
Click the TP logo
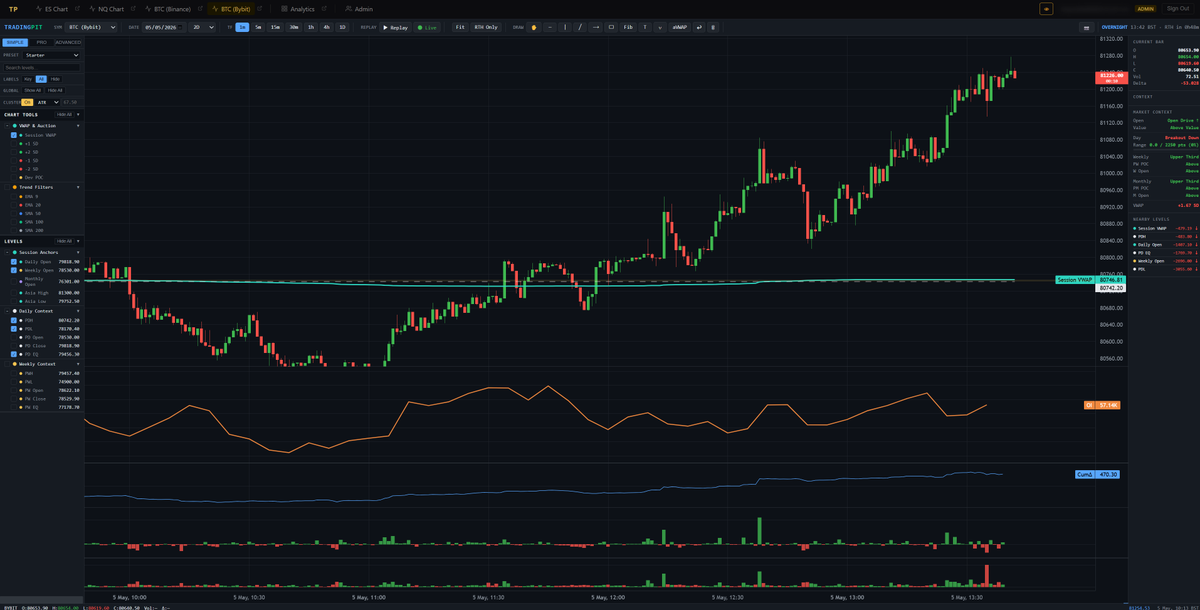pyautogui.click(x=13, y=8)
